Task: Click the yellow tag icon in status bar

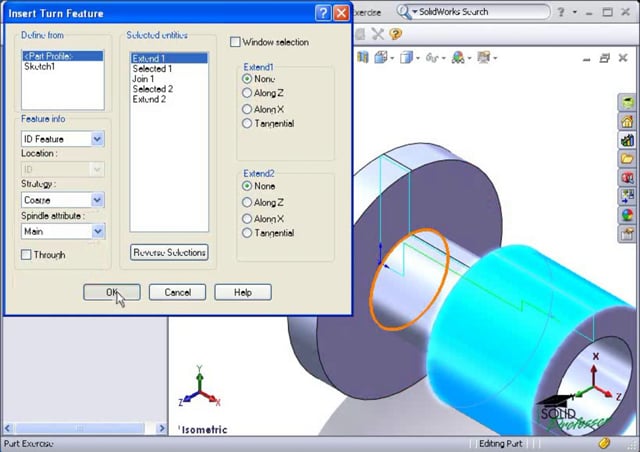Action: (x=604, y=443)
